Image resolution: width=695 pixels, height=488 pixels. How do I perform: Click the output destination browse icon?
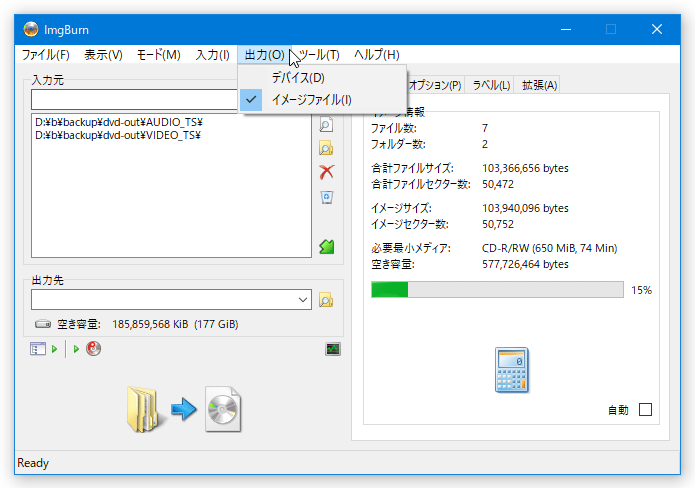pyautogui.click(x=326, y=300)
